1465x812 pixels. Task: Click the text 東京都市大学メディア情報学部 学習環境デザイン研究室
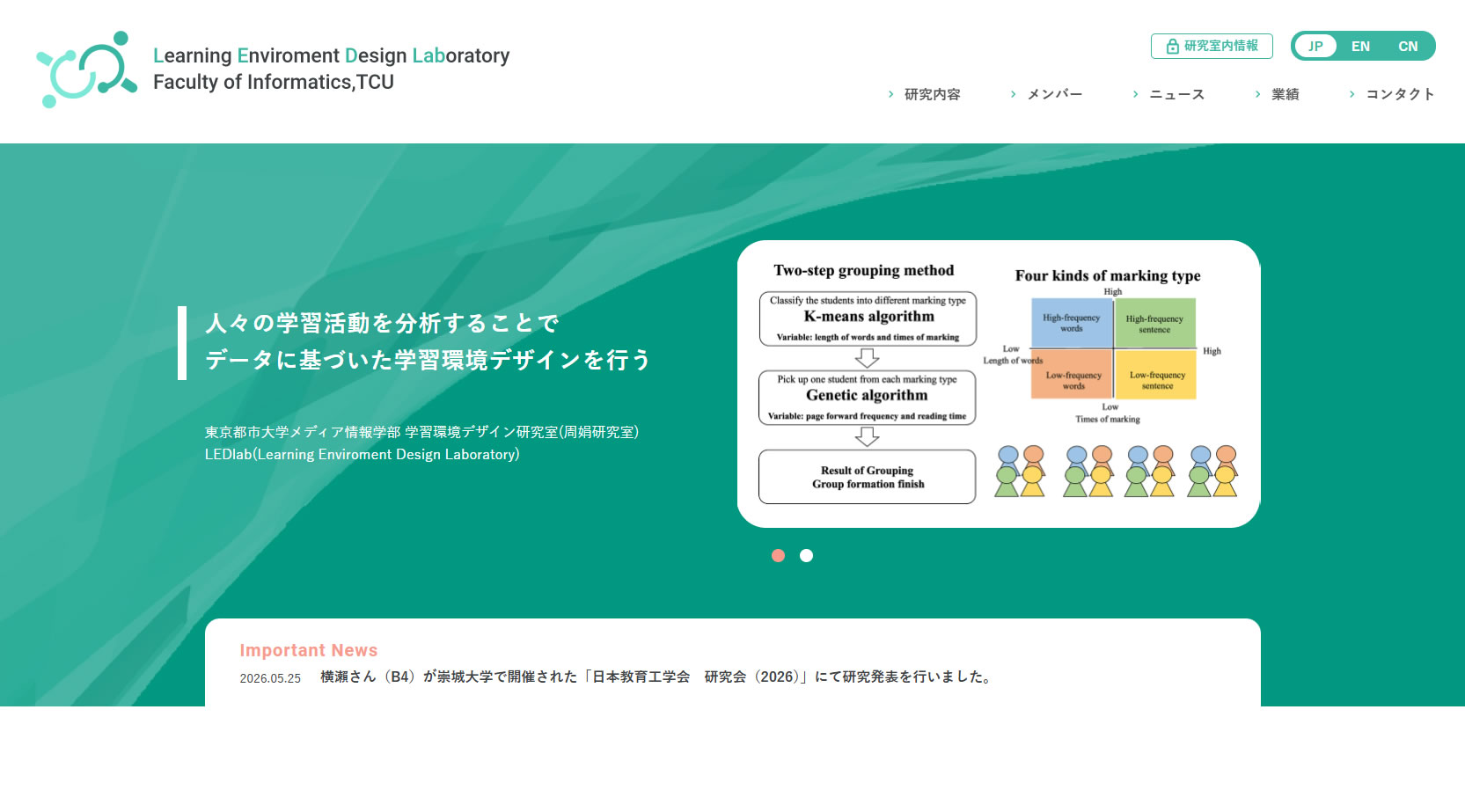coord(422,432)
